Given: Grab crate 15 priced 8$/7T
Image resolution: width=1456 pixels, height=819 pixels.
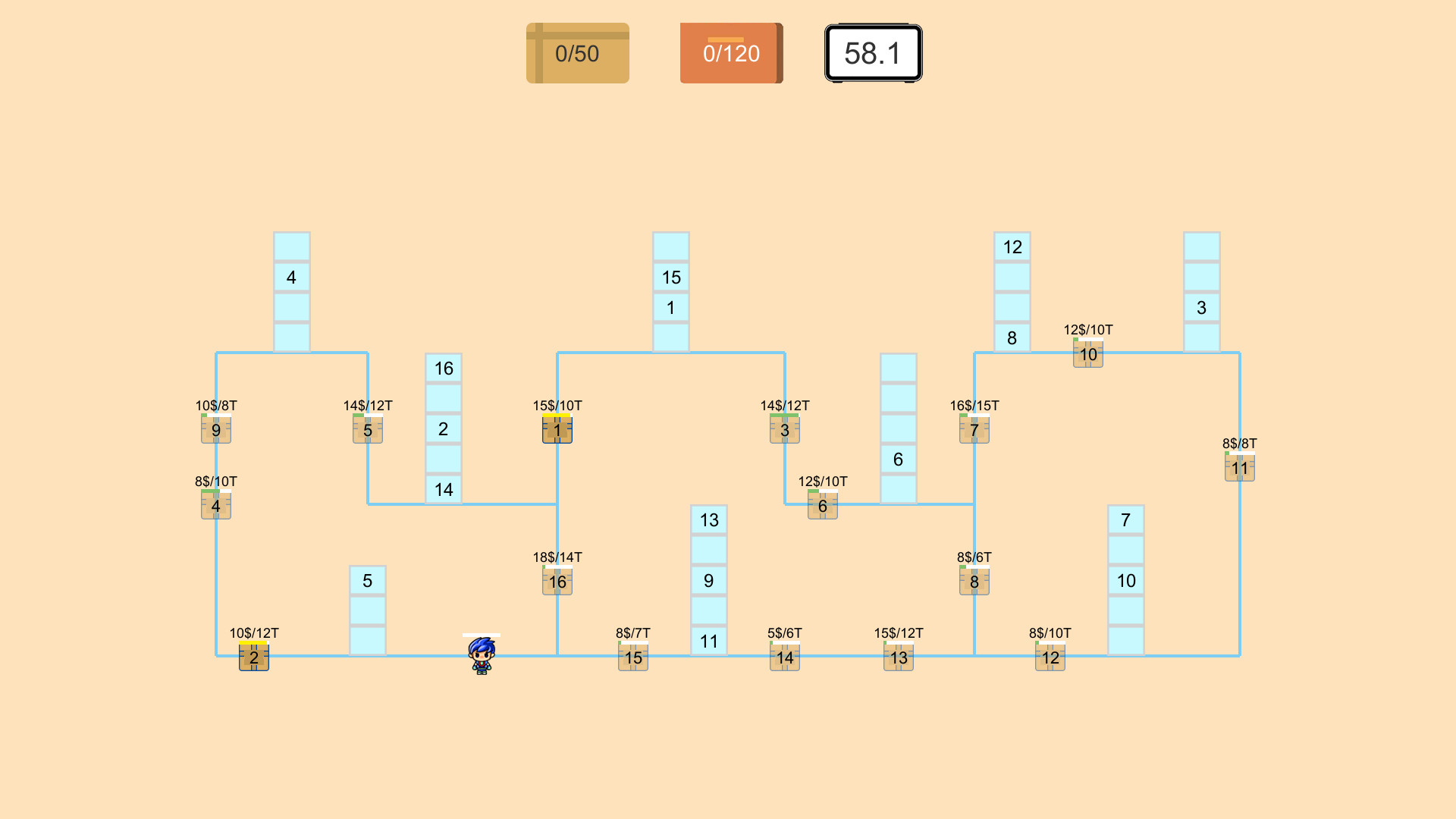Looking at the screenshot, I should pyautogui.click(x=632, y=657).
